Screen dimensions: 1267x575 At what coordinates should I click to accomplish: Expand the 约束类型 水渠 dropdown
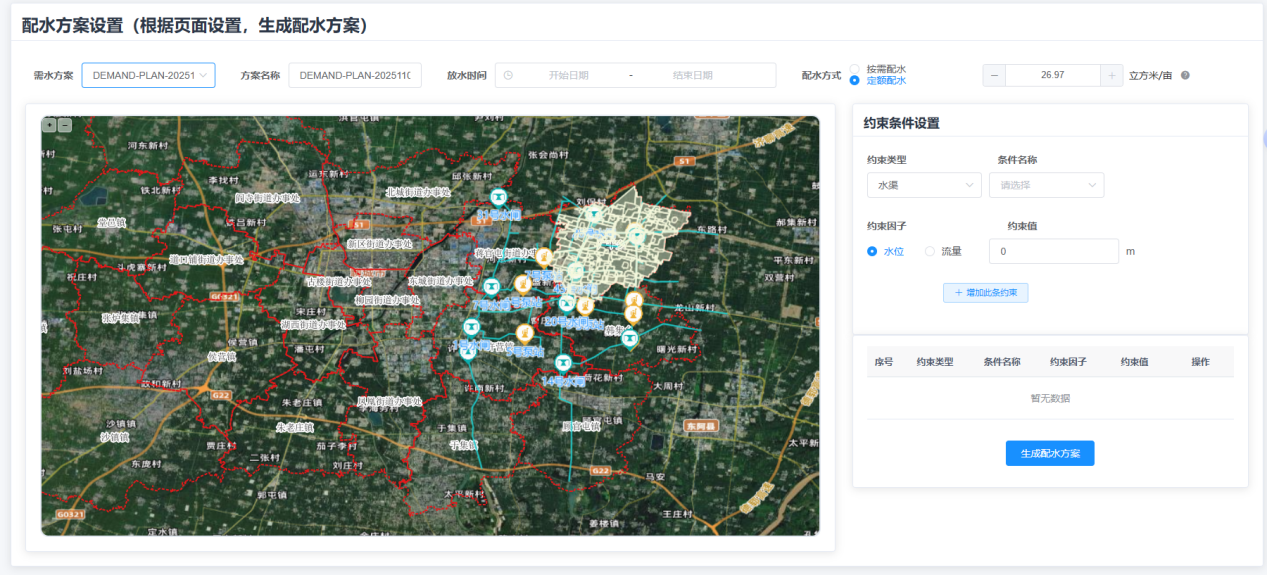click(x=924, y=185)
